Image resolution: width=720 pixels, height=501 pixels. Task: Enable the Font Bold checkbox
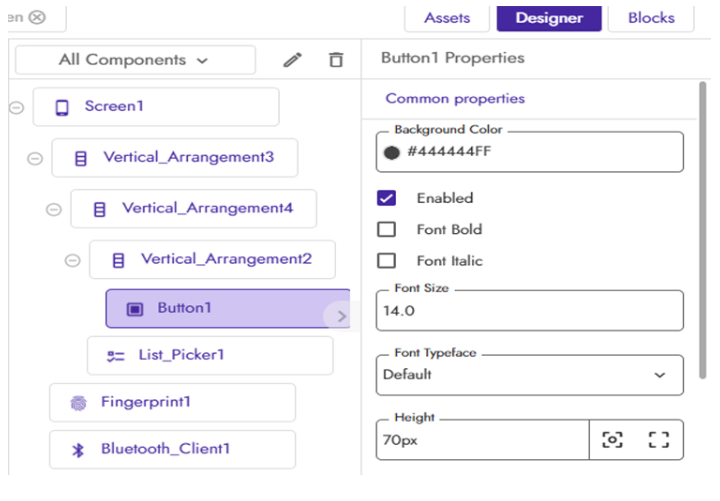(x=386, y=230)
